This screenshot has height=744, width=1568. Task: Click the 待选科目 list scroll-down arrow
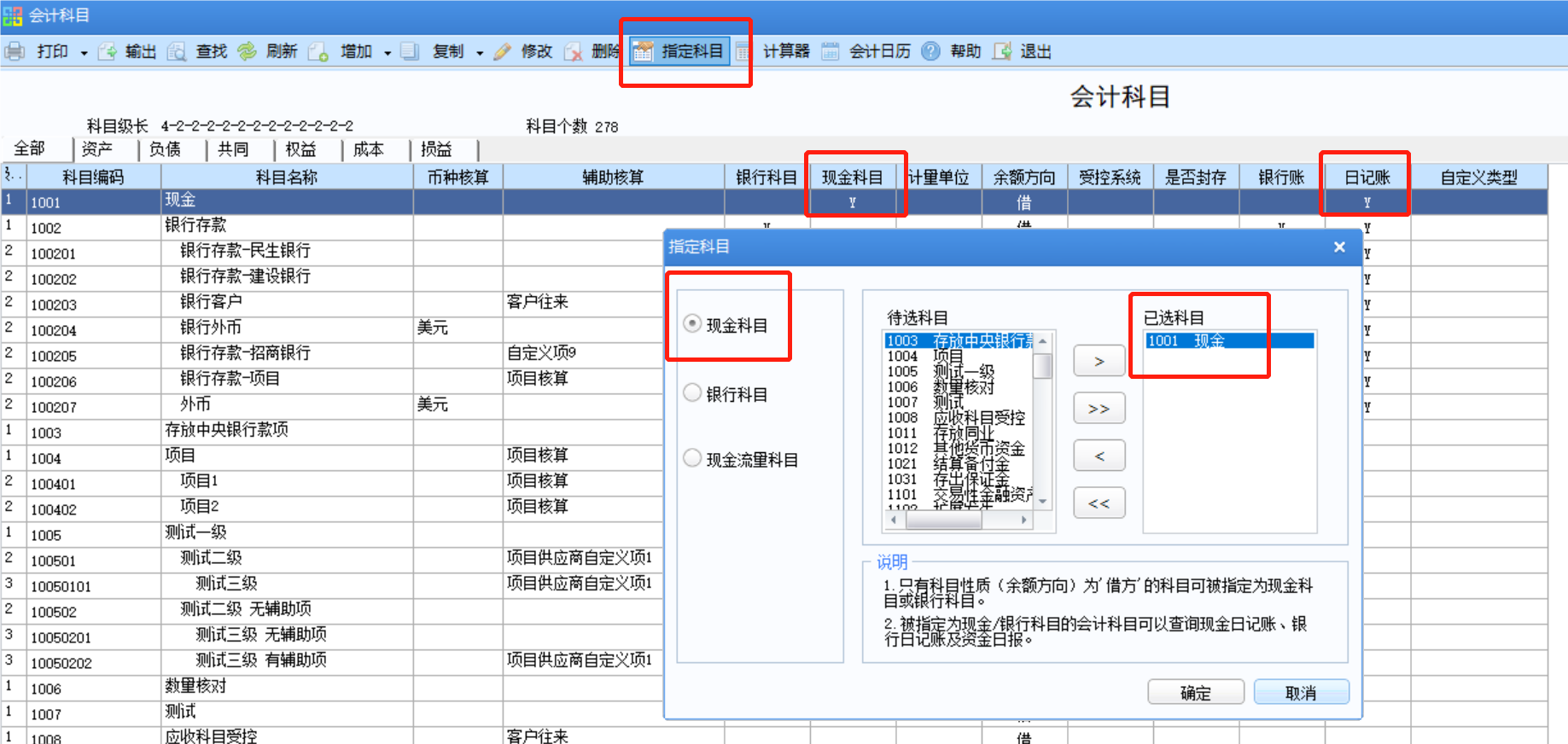point(1042,503)
